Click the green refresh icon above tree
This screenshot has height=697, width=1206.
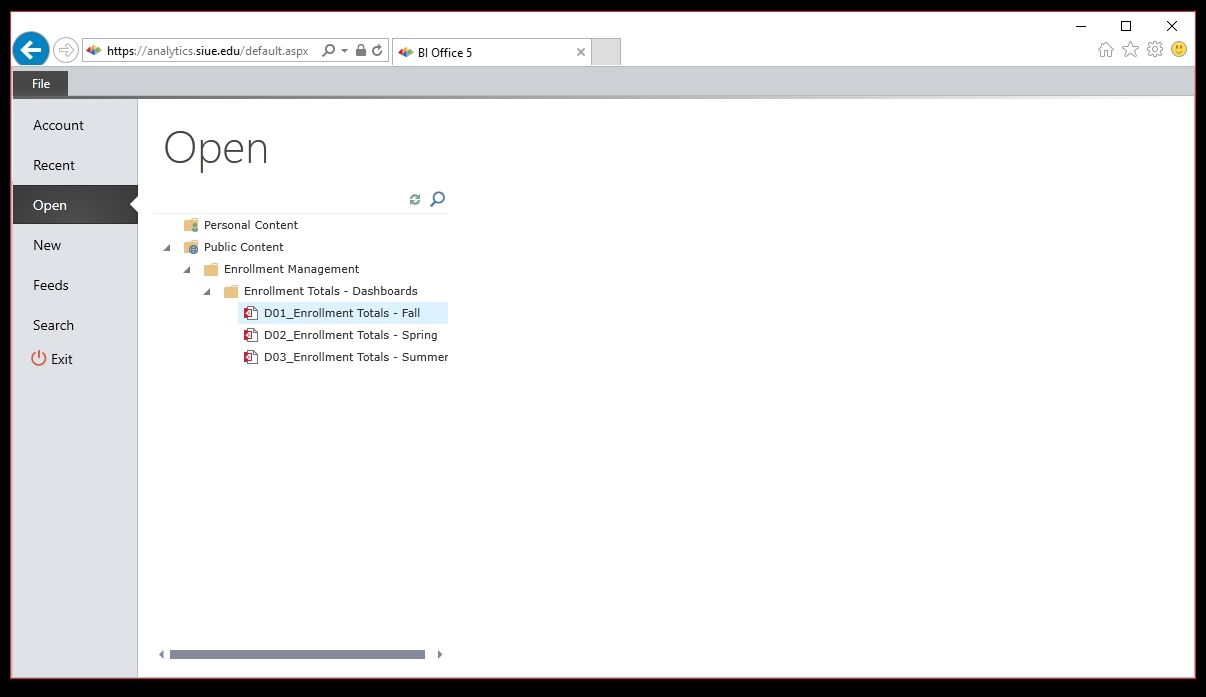(415, 200)
